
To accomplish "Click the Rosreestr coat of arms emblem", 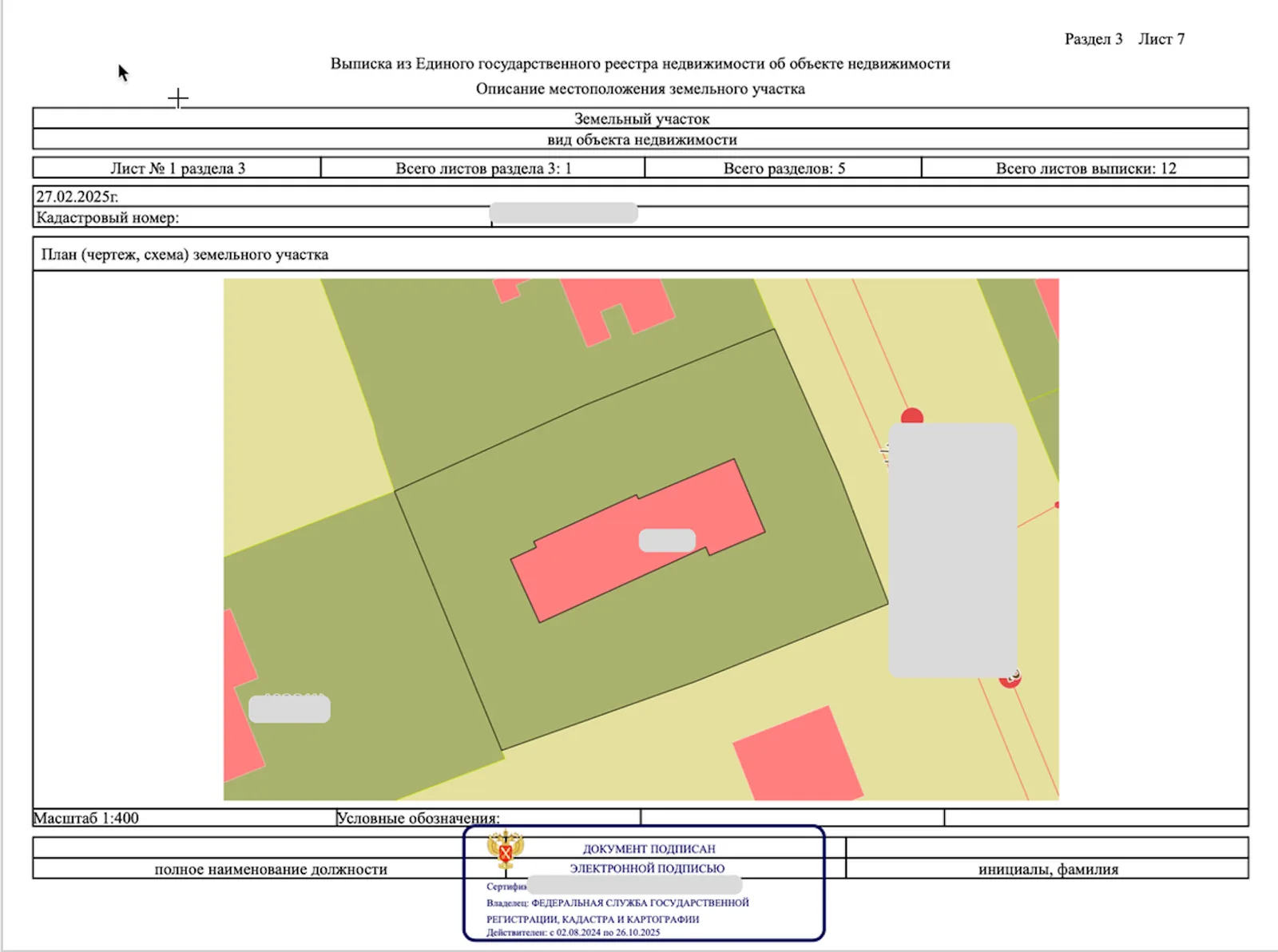I will click(506, 850).
